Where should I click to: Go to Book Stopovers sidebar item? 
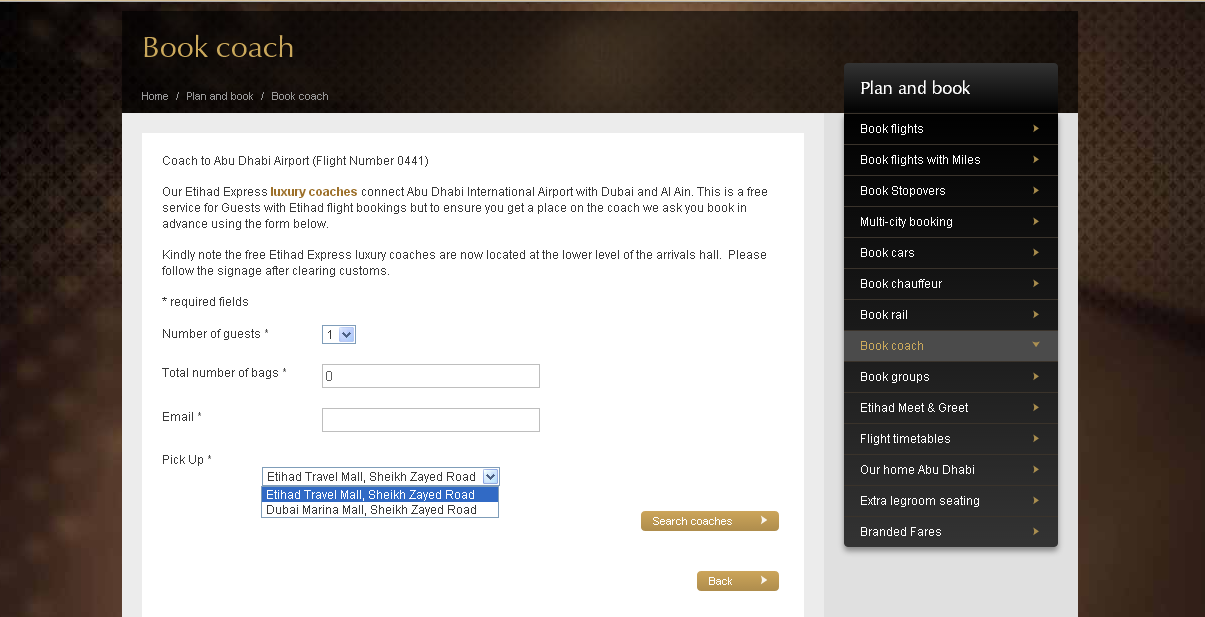click(x=950, y=191)
